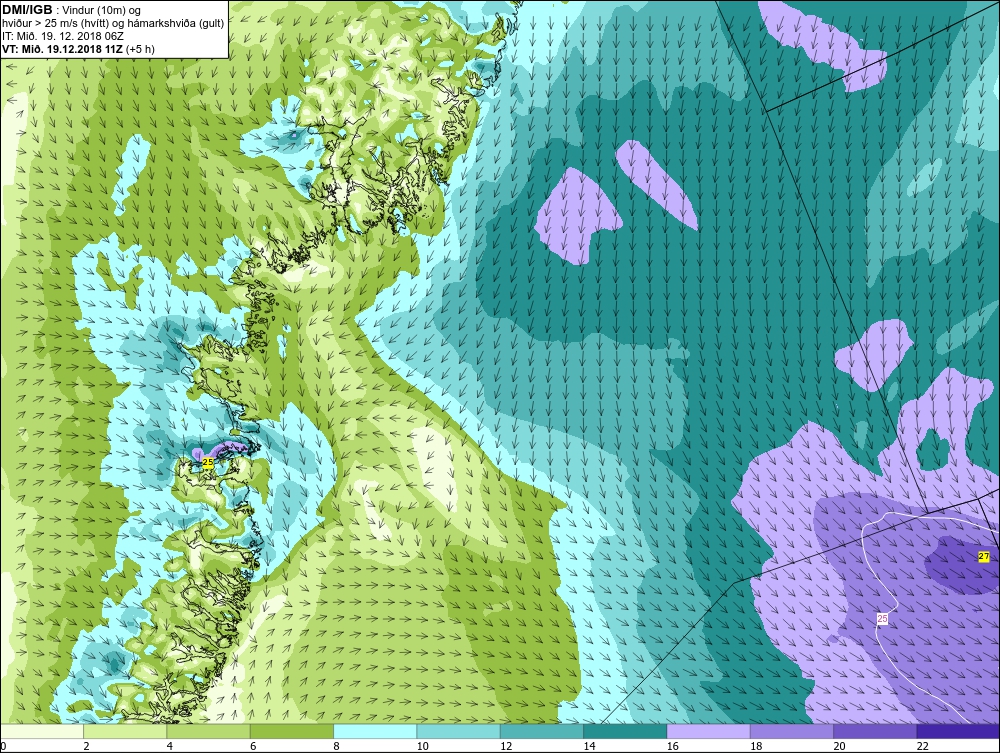Select the 6-8 m/s olive green swatch
The height and width of the screenshot is (753, 1000).
[x=292, y=731]
